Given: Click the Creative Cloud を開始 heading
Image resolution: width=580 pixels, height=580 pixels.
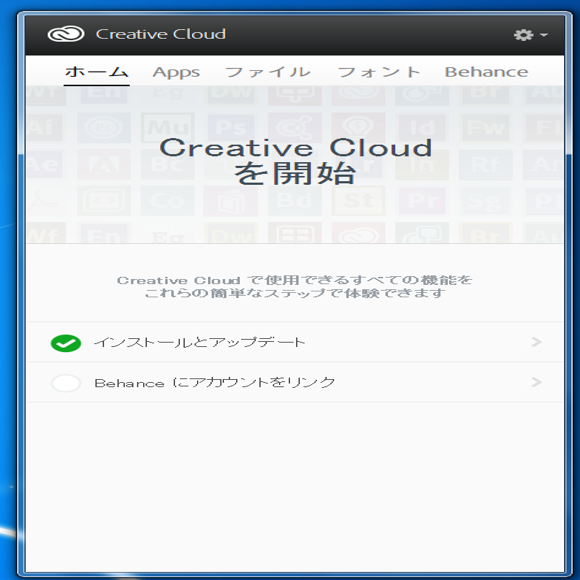Looking at the screenshot, I should (295, 161).
